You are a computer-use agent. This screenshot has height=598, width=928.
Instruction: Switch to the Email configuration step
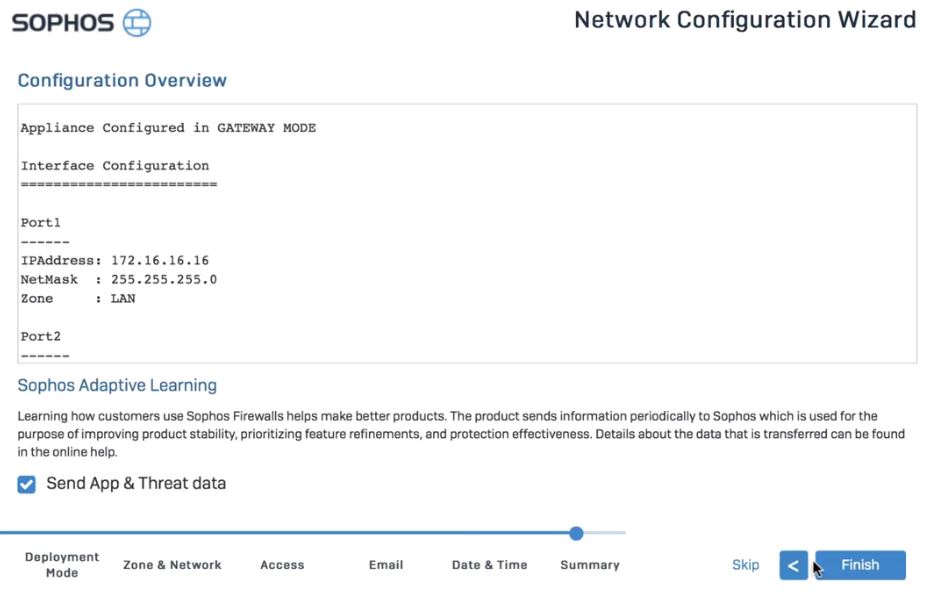[386, 565]
